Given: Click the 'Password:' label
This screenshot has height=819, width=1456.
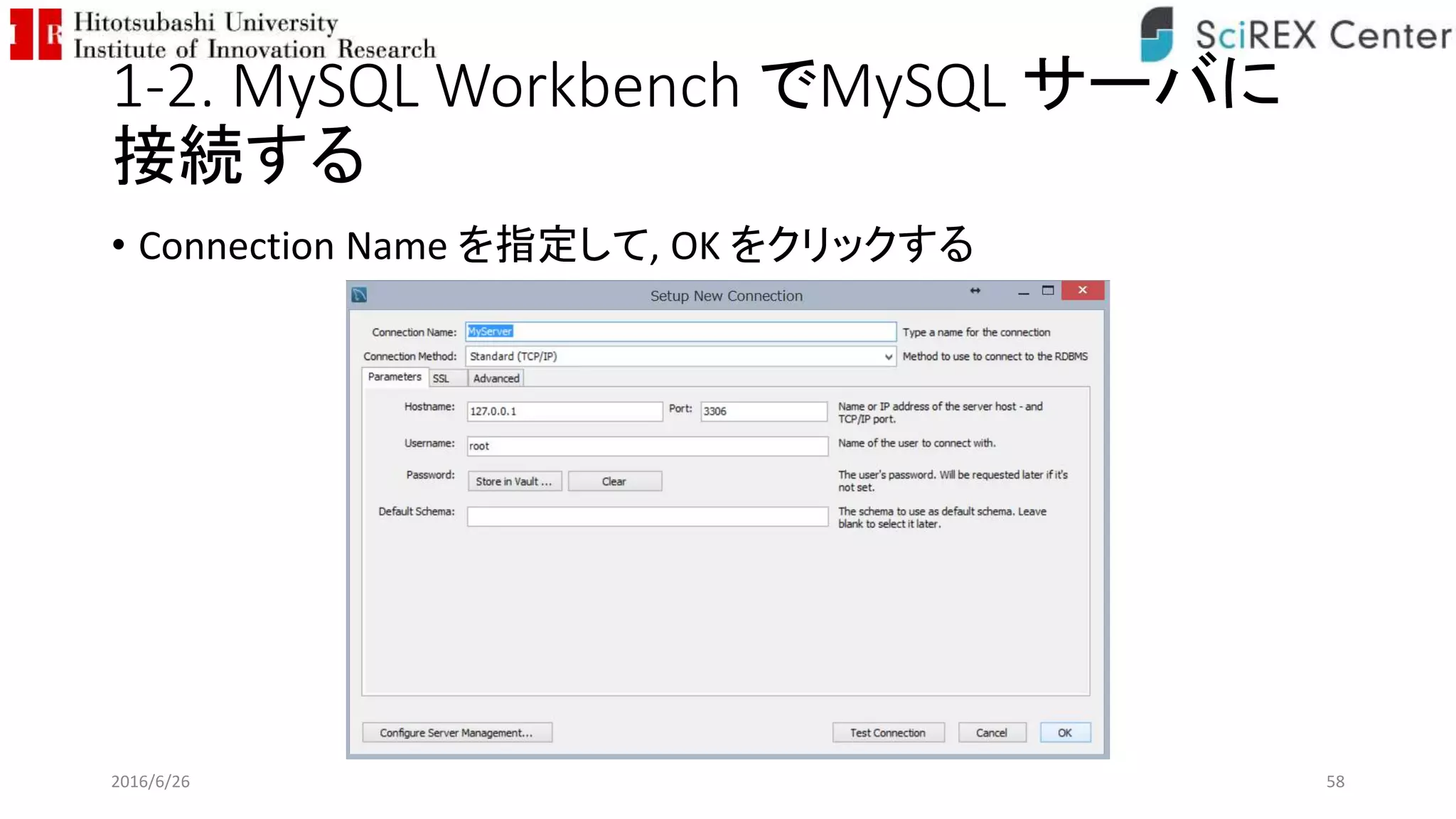Looking at the screenshot, I should 430,475.
